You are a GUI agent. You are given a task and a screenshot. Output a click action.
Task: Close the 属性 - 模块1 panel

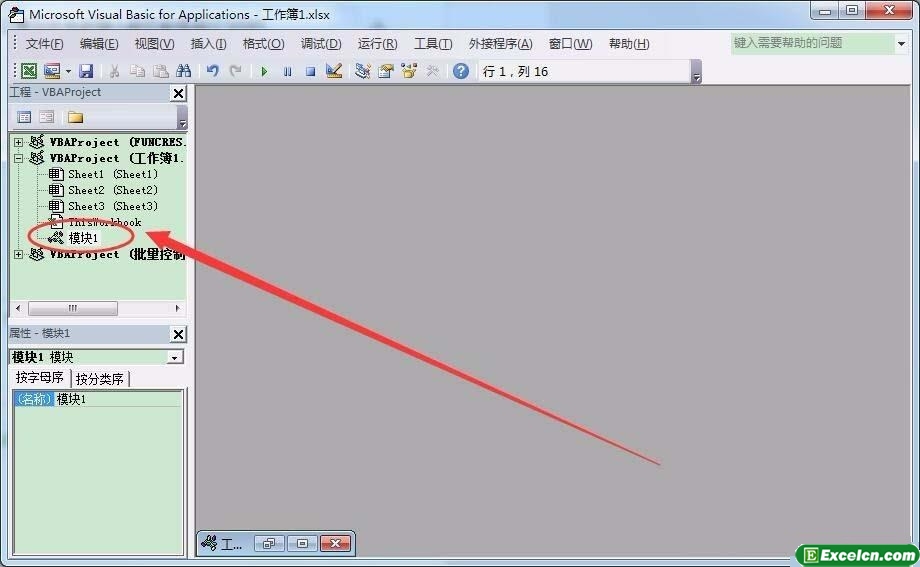click(178, 335)
